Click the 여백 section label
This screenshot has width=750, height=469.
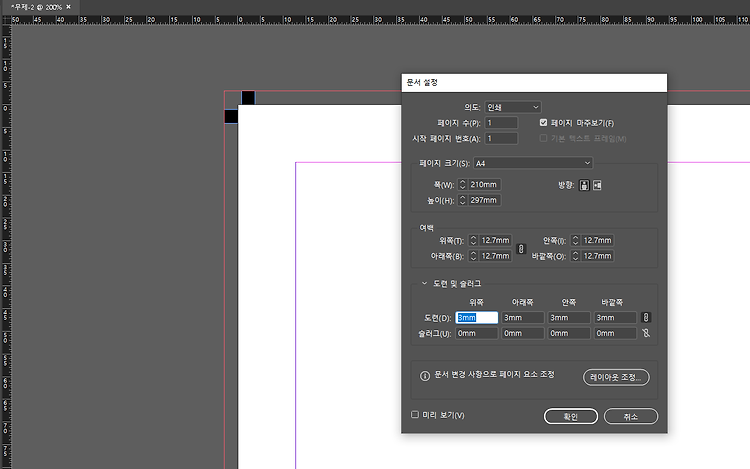(x=426, y=228)
